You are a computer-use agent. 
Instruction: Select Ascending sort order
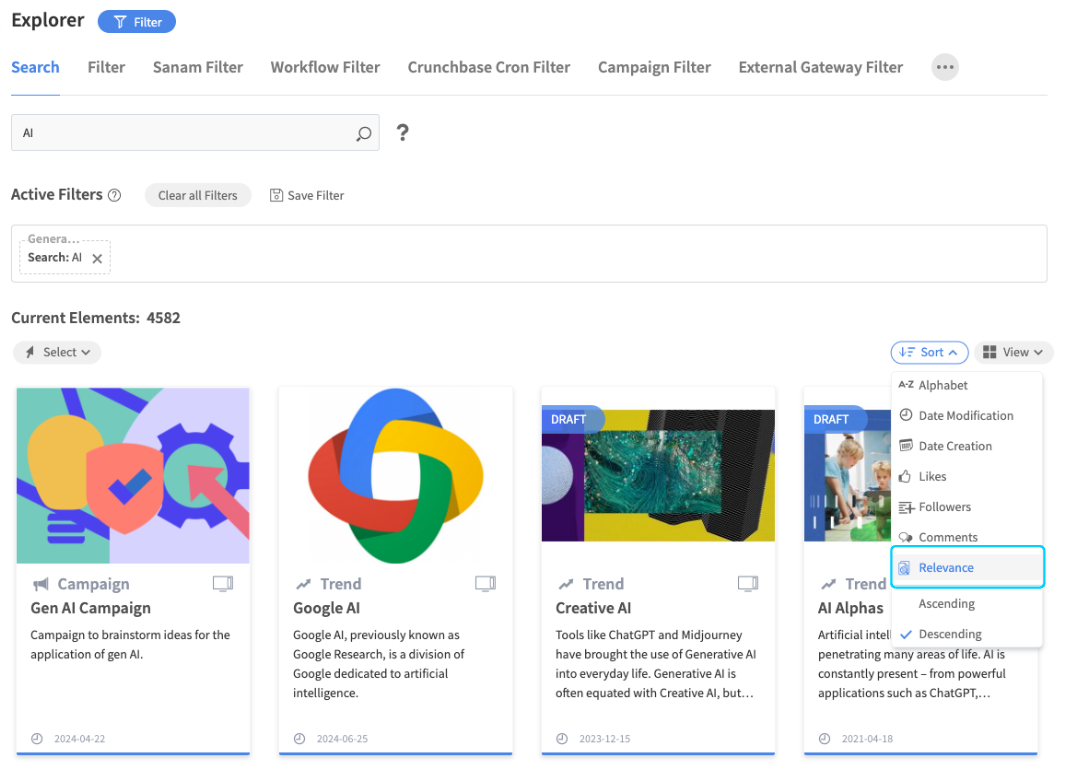pos(946,604)
